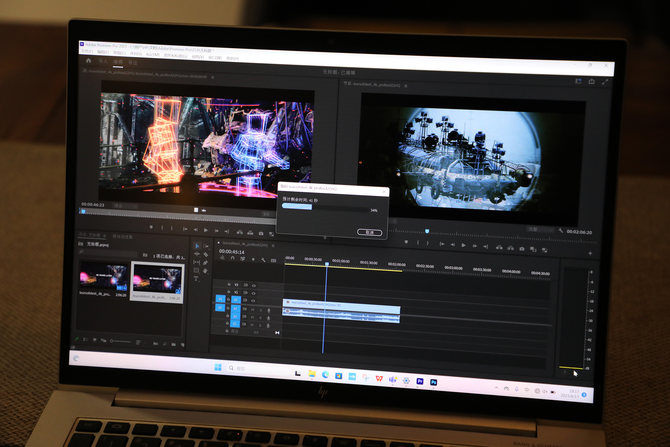Click Overwrite in the Source monitor
Screen dimensions: 670x447
point(250,232)
